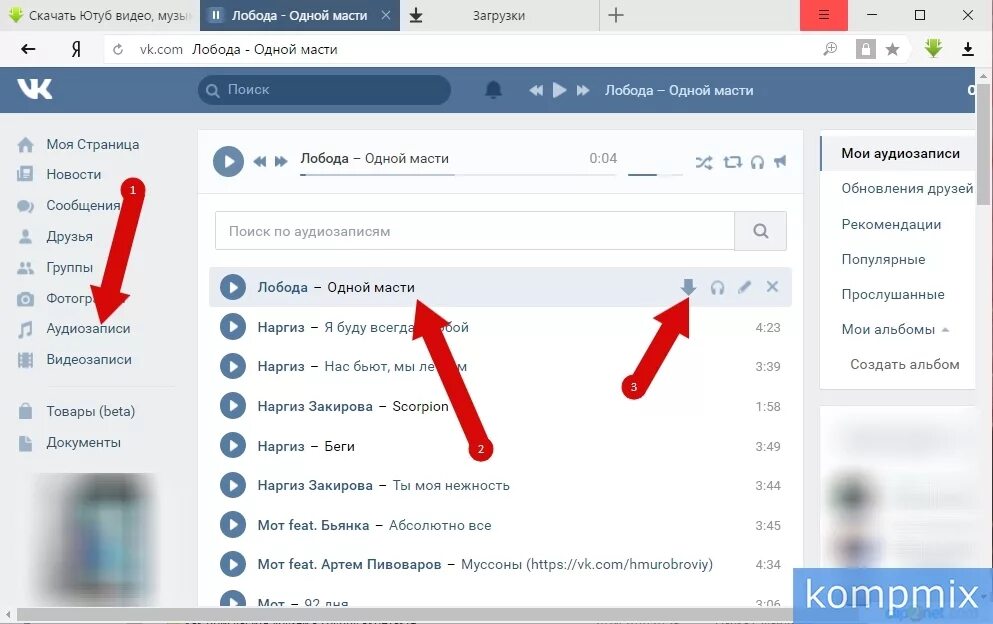The height and width of the screenshot is (624, 993).
Task: Bookmark page with star icon
Action: point(892,49)
